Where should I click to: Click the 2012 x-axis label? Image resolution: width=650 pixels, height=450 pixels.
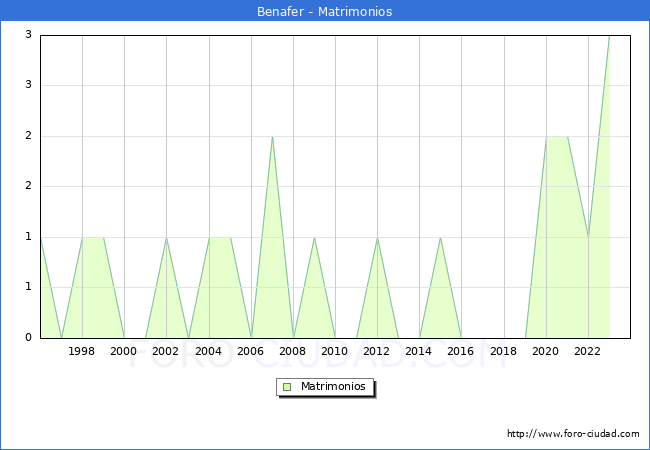tap(376, 351)
